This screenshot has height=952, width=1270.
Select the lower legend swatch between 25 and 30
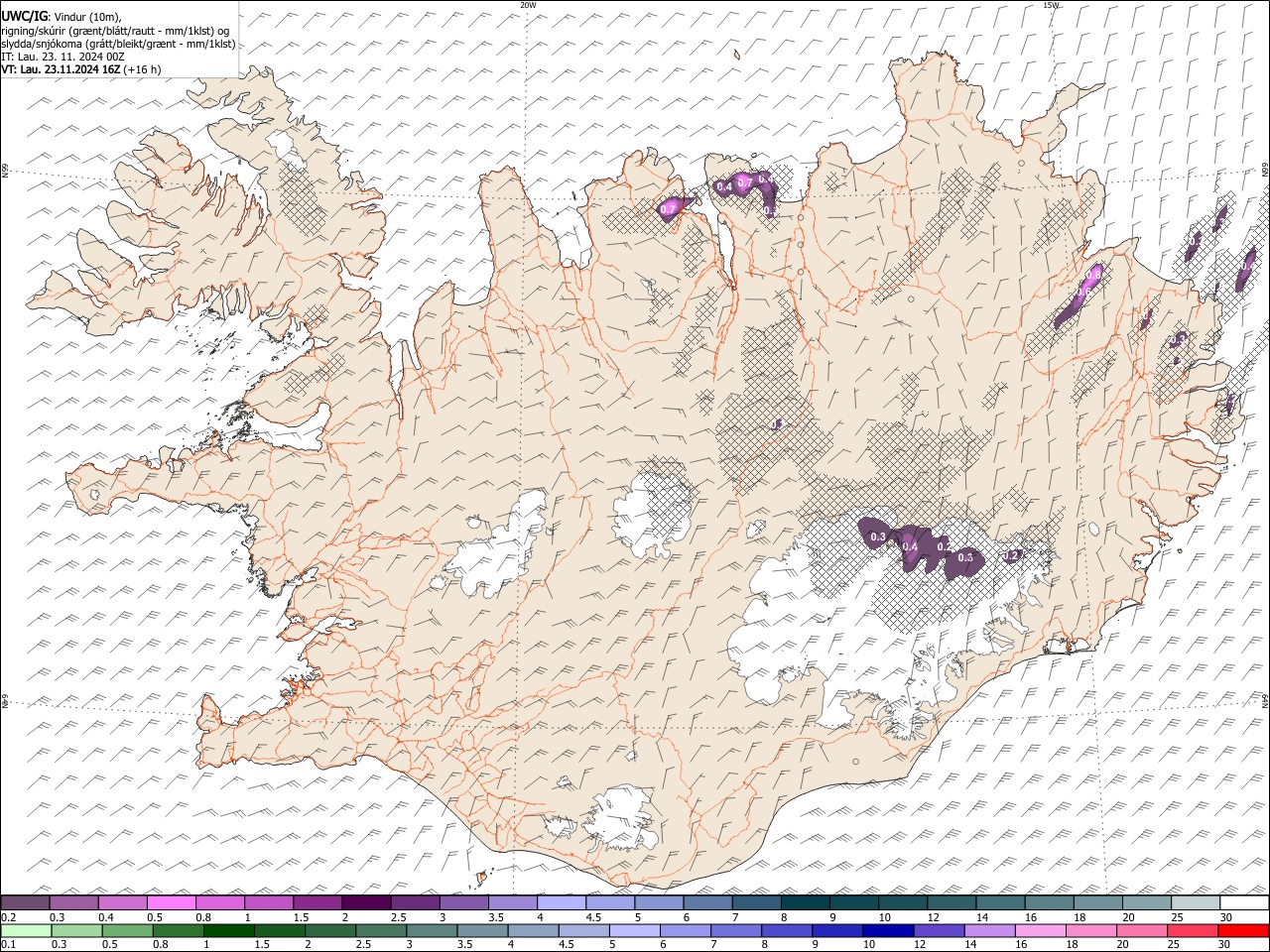point(1191,930)
